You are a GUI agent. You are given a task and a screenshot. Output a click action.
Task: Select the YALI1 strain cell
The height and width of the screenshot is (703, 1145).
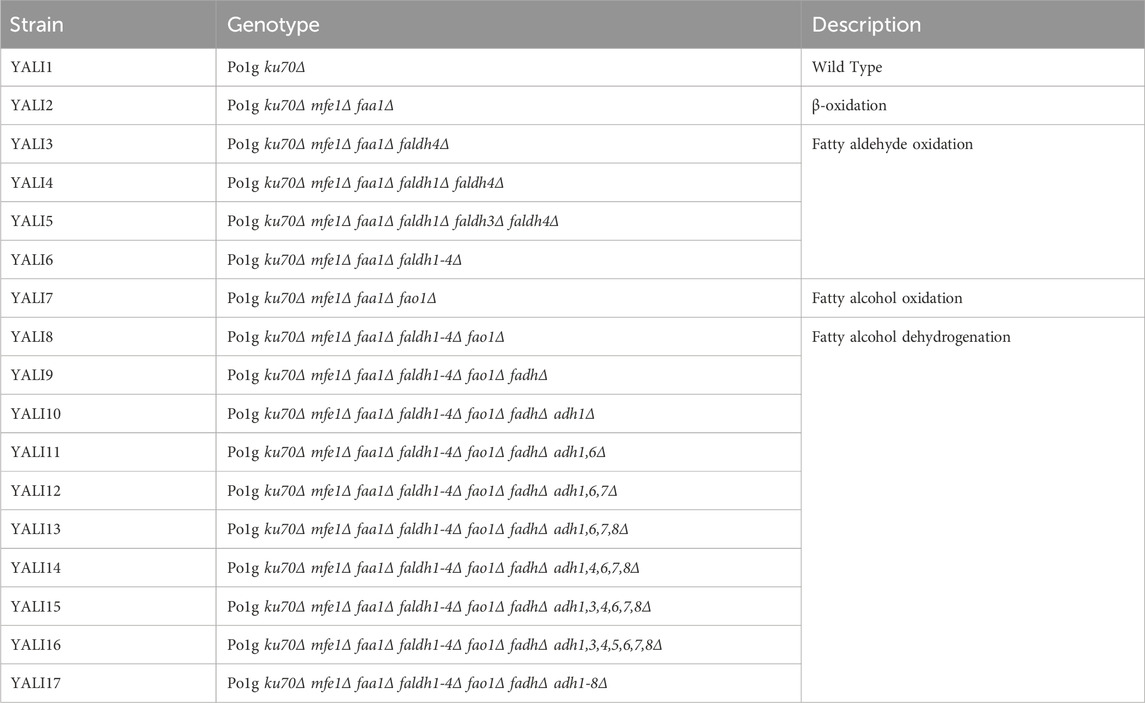pos(33,68)
